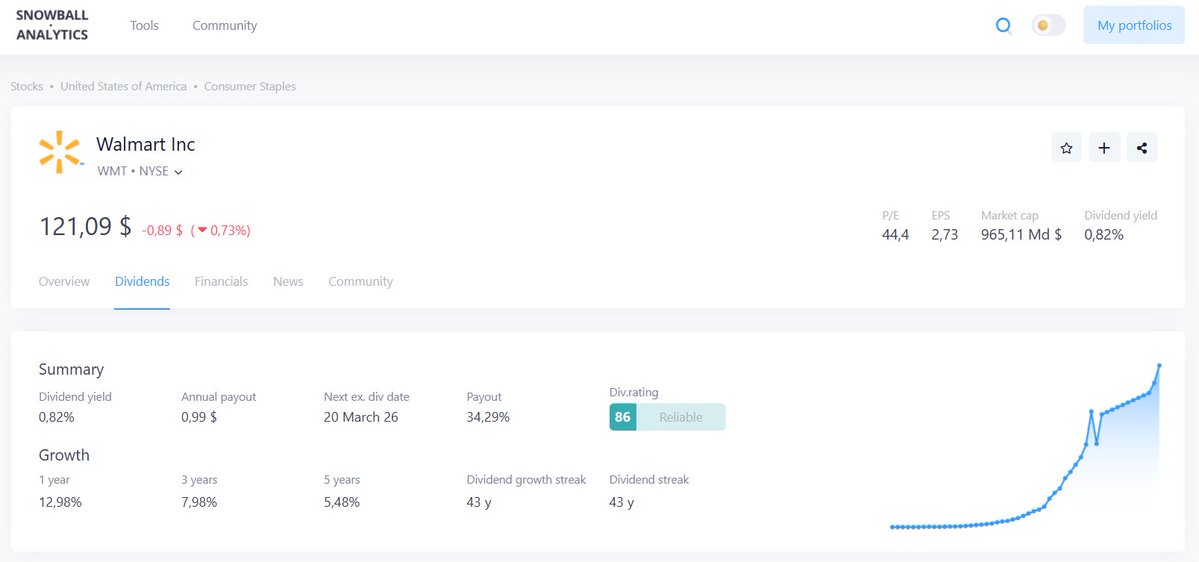Click header Dividend yield 0,82% value
1199x562 pixels.
(1104, 235)
